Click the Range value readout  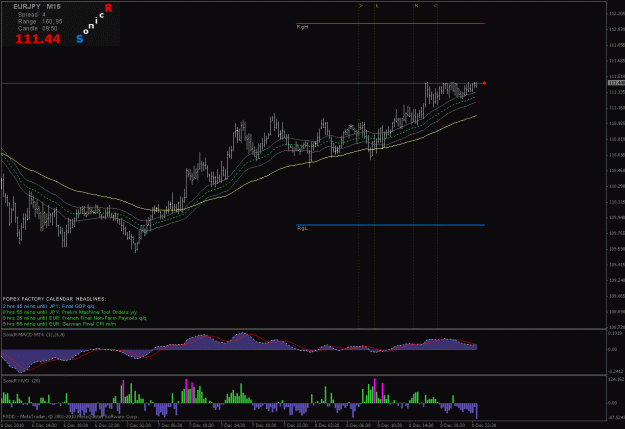(40, 22)
